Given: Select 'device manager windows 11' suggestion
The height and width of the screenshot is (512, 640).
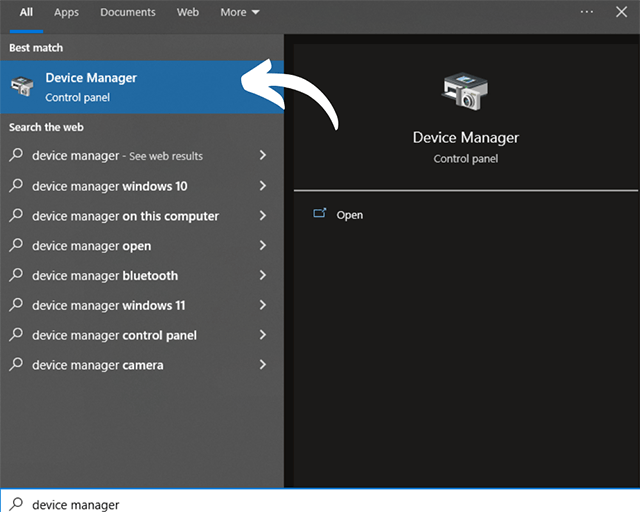Looking at the screenshot, I should 142,305.
